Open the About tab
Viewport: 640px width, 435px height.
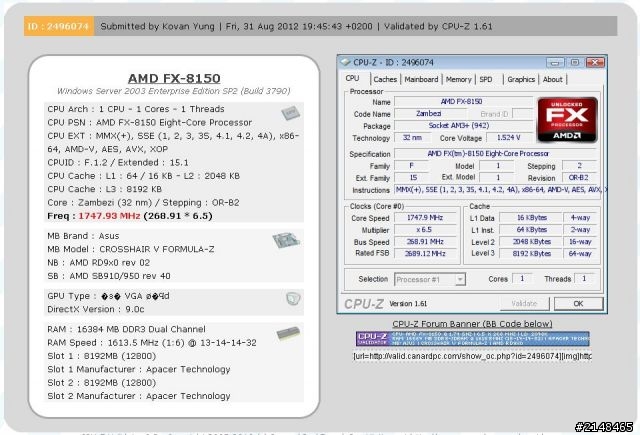point(552,80)
